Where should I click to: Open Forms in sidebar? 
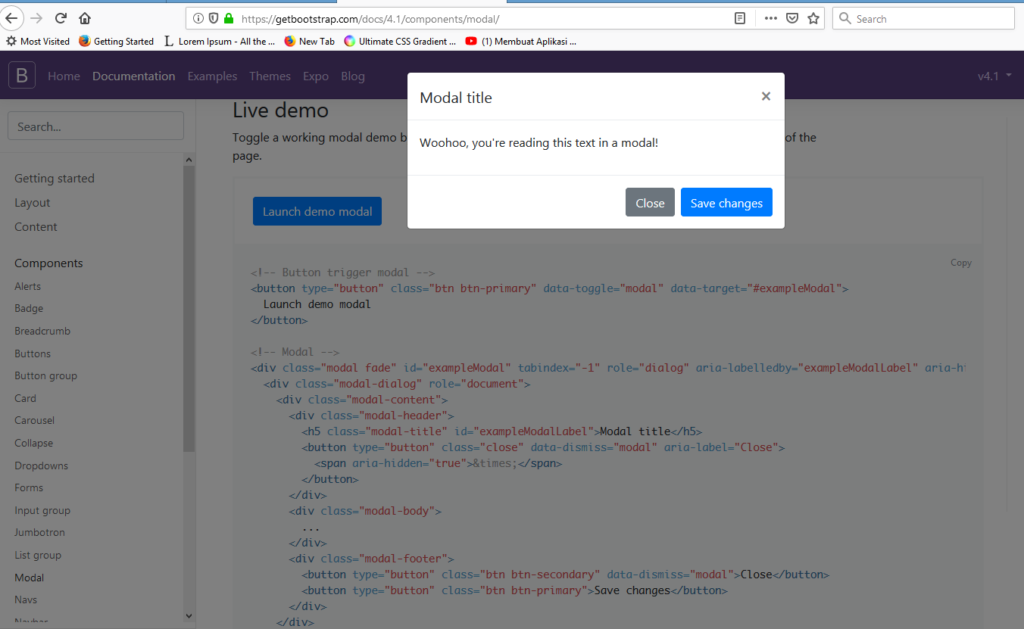(29, 487)
